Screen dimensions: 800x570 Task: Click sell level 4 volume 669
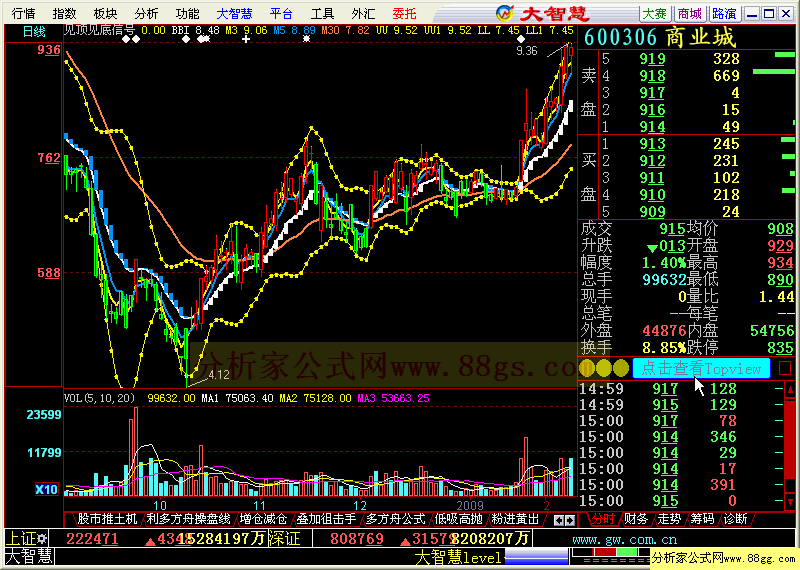726,76
